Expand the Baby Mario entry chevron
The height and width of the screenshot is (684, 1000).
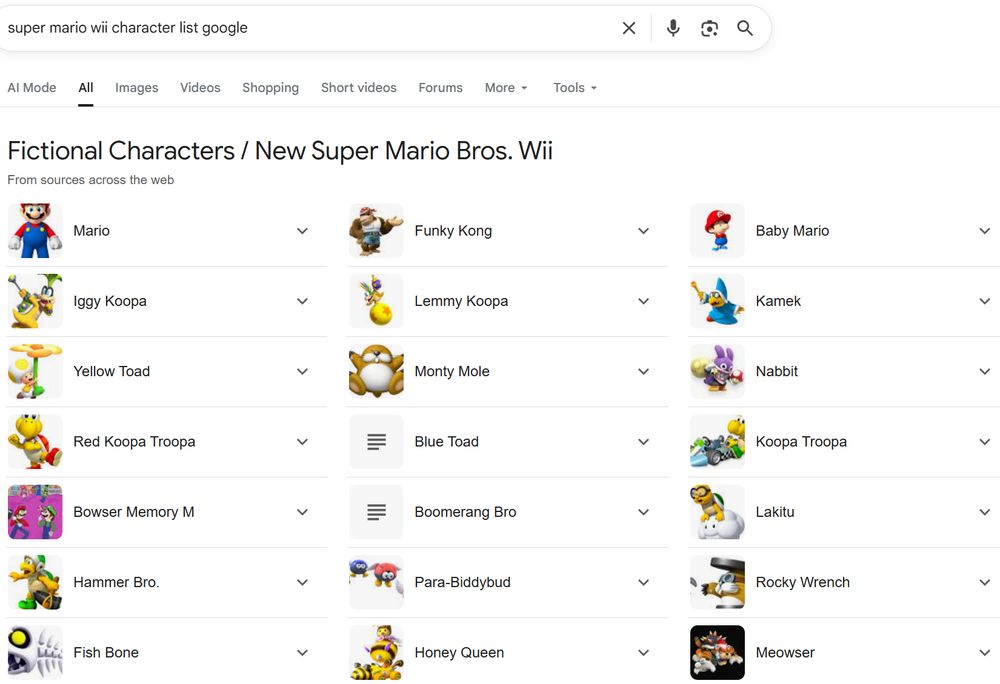(x=985, y=231)
